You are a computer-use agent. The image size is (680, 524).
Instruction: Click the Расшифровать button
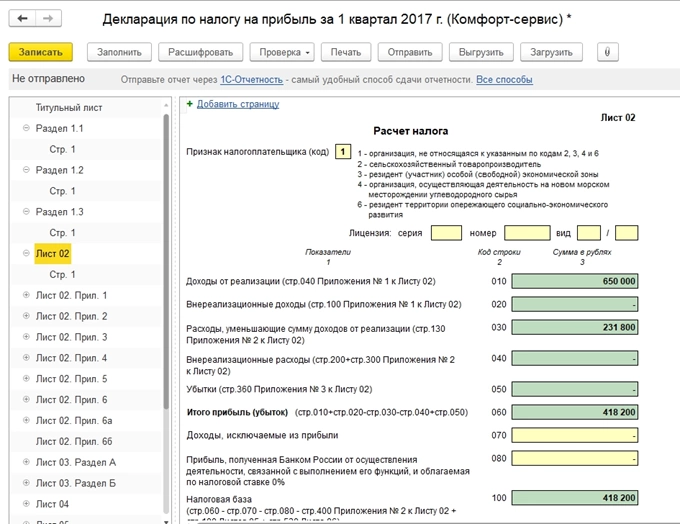[201, 52]
